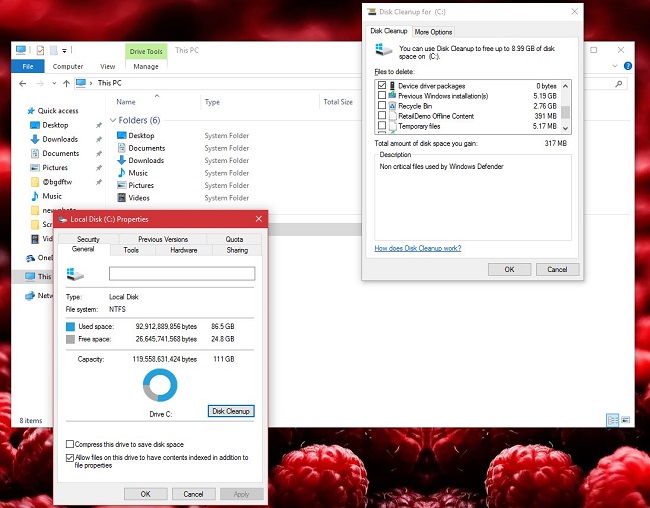Viewport: 650px width, 508px height.
Task: Select the Videos folder icon in file list
Action: (121, 197)
